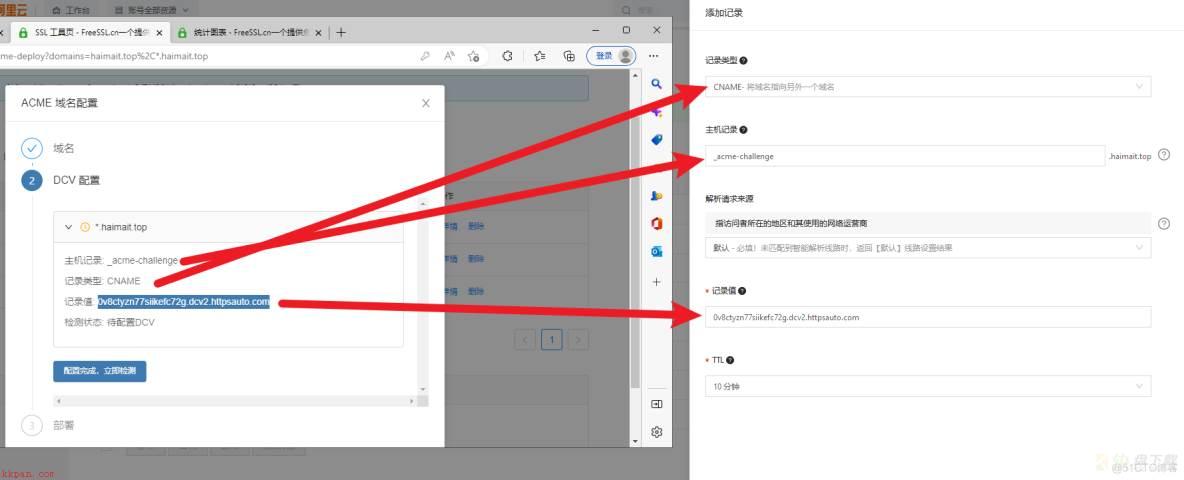Open 账号全部资源 dropdown in Aliyun bar
The height and width of the screenshot is (480, 1184).
click(154, 10)
